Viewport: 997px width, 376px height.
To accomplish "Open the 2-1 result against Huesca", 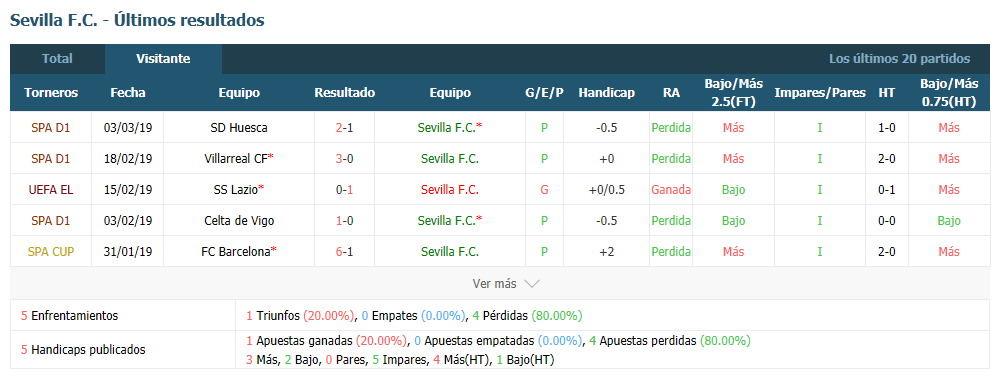I will [x=344, y=127].
